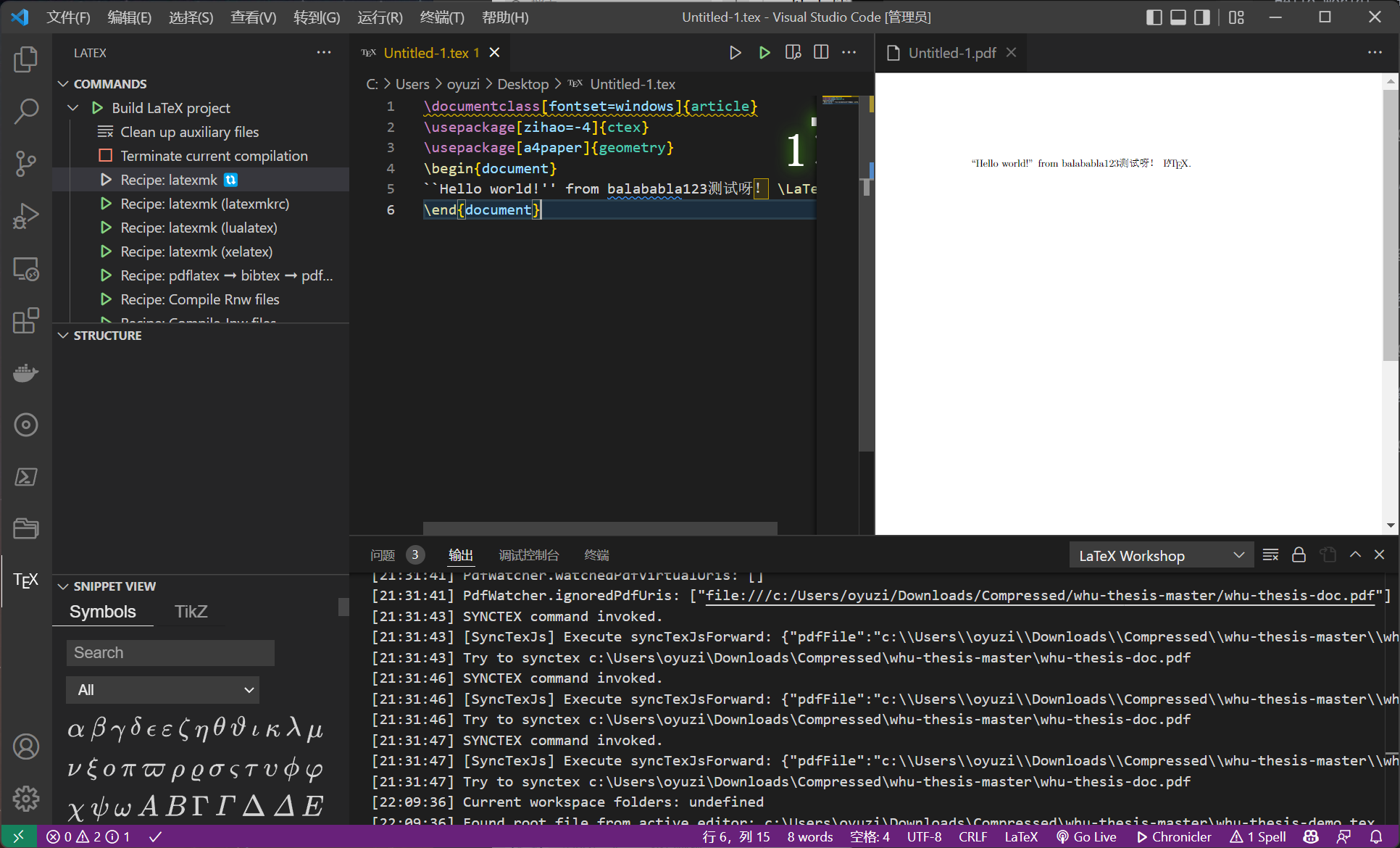Click Clean up auxiliary files
The image size is (1400, 848).
click(189, 132)
